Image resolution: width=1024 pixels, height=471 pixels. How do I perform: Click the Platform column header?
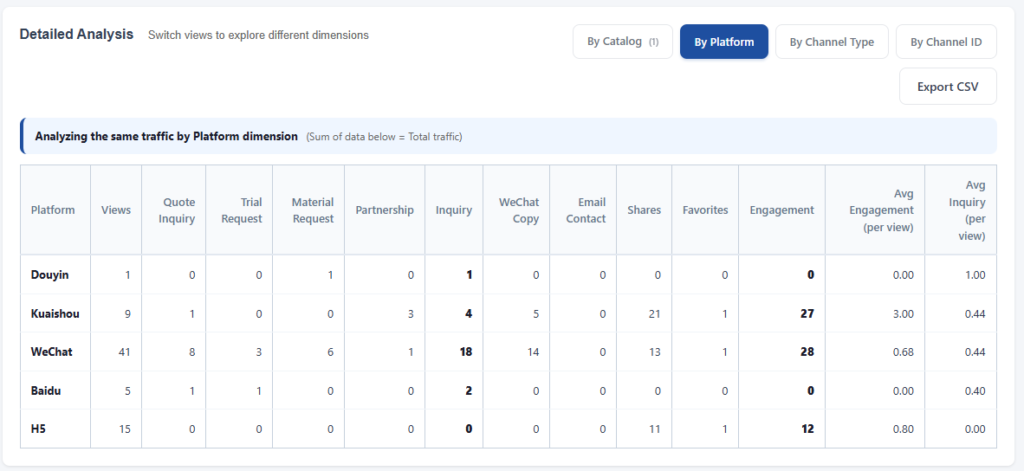(53, 210)
